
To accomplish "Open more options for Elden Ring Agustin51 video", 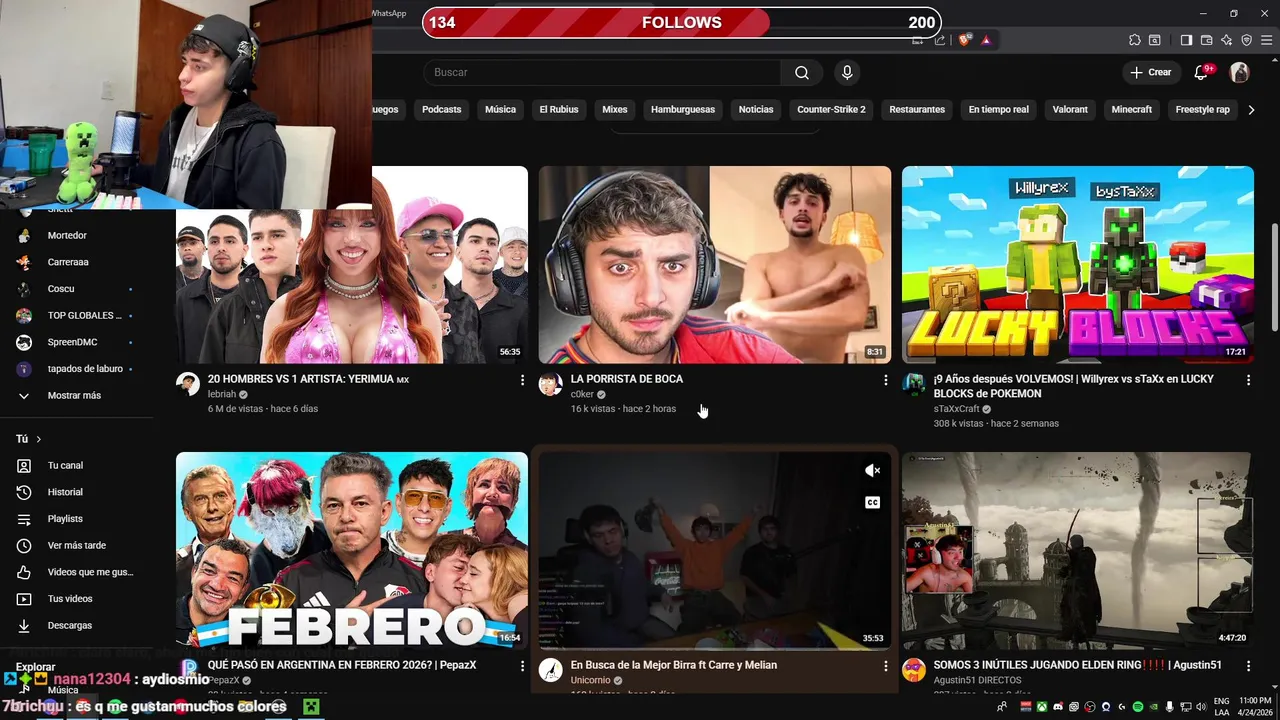I will (x=1248, y=666).
